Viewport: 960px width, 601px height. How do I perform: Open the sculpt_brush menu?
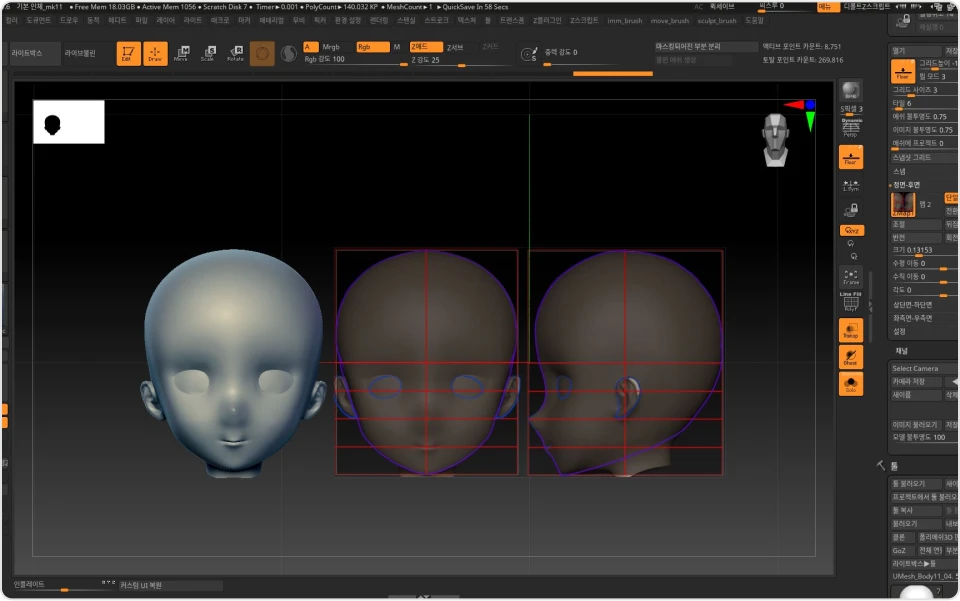(717, 20)
